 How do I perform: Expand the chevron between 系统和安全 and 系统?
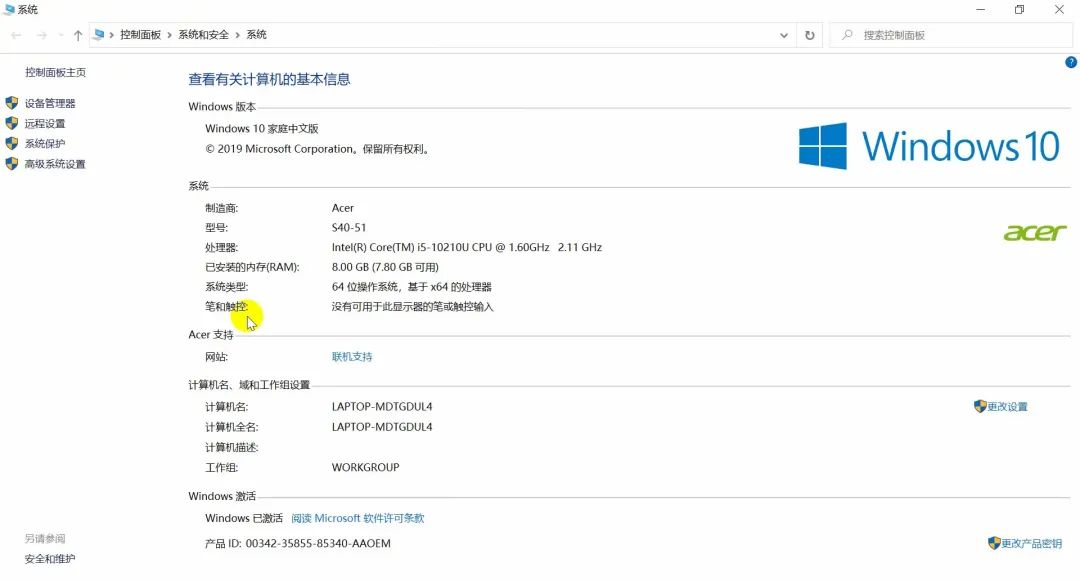[x=238, y=34]
